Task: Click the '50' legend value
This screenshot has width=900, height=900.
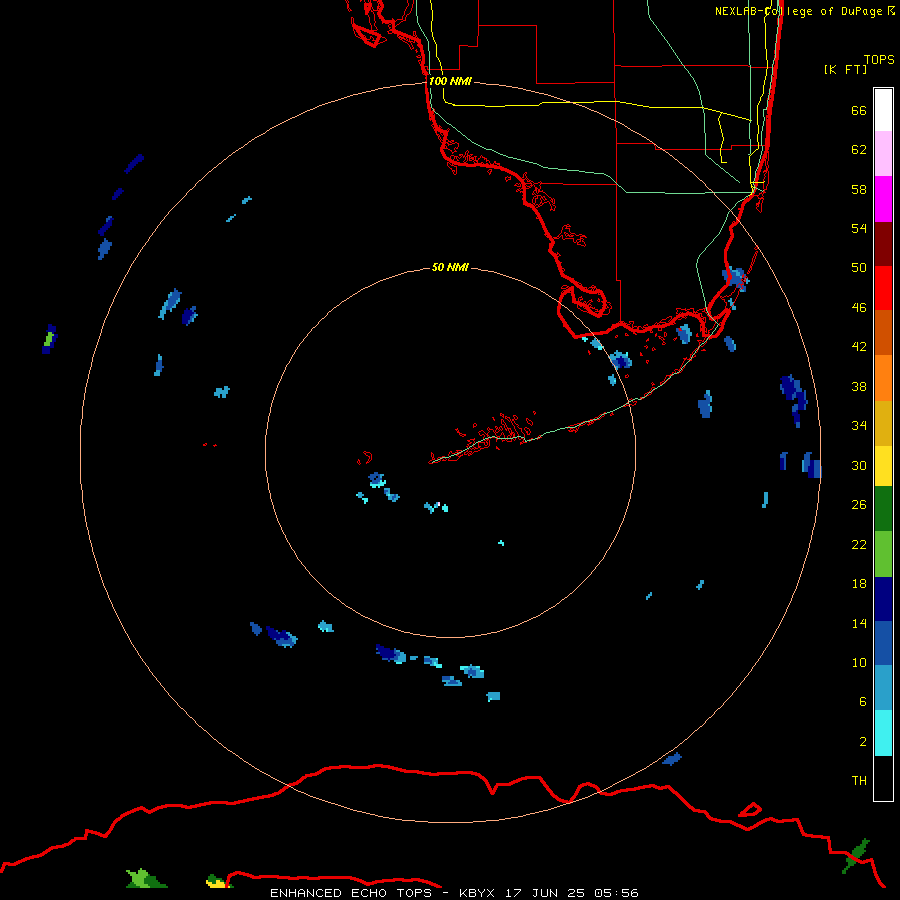Action: 859,267
